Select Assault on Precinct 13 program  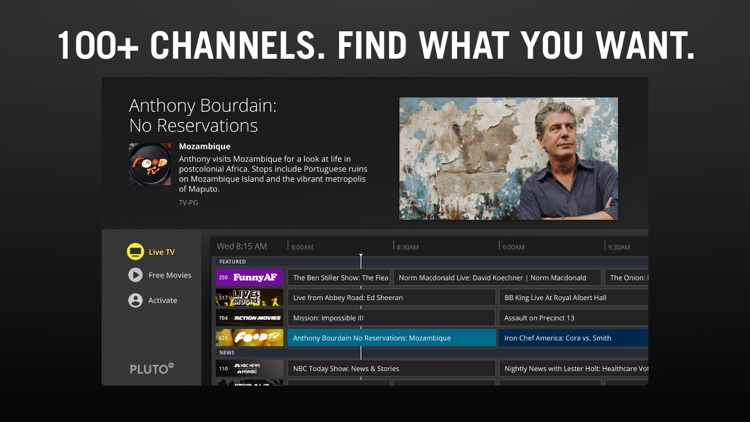tap(574, 318)
